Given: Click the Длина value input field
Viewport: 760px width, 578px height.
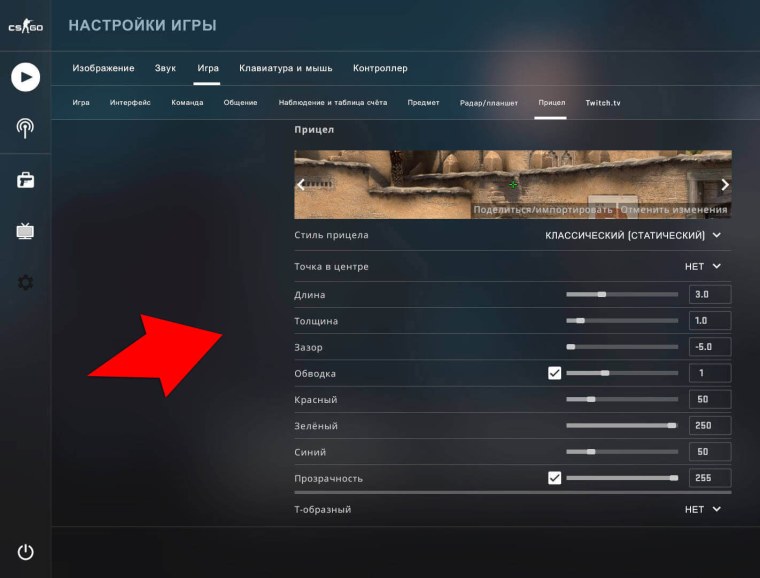Looking at the screenshot, I should (x=709, y=295).
